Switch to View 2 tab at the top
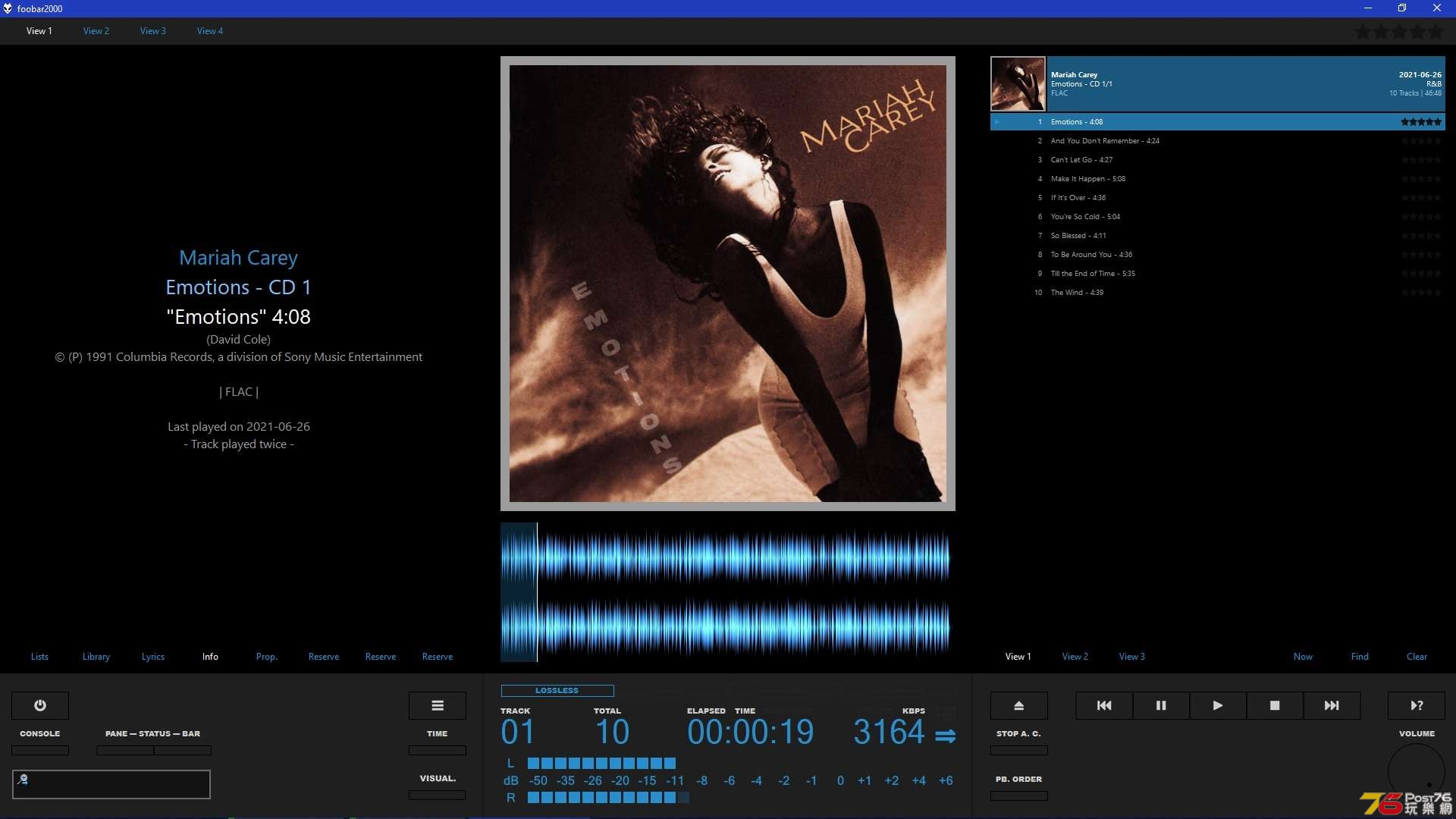The image size is (1456, 819). point(96,31)
